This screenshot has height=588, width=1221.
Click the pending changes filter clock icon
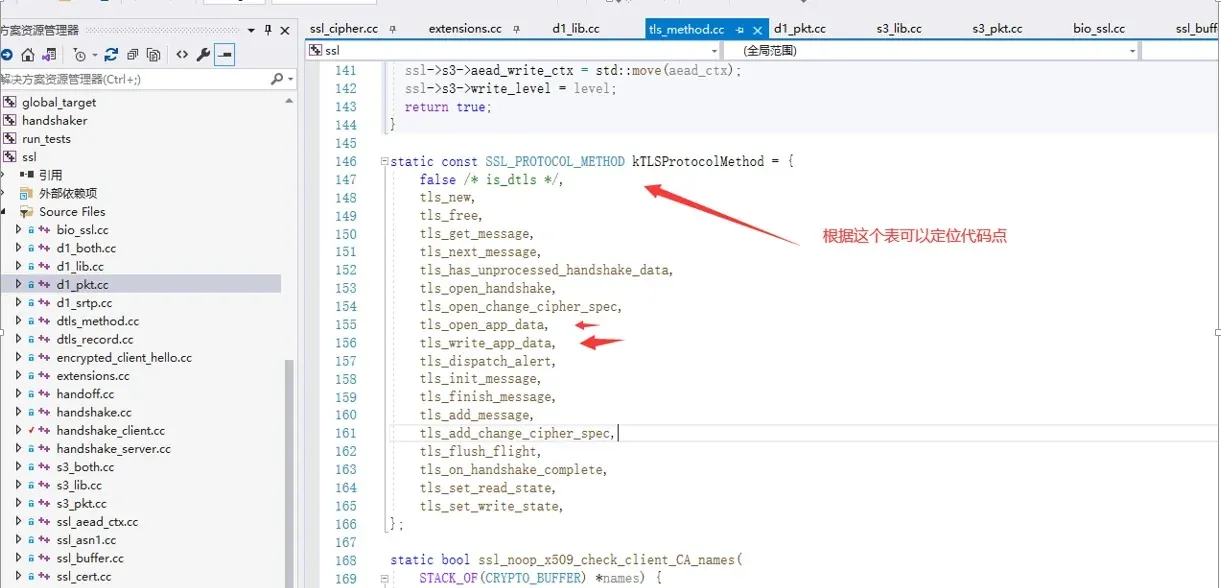(80, 54)
